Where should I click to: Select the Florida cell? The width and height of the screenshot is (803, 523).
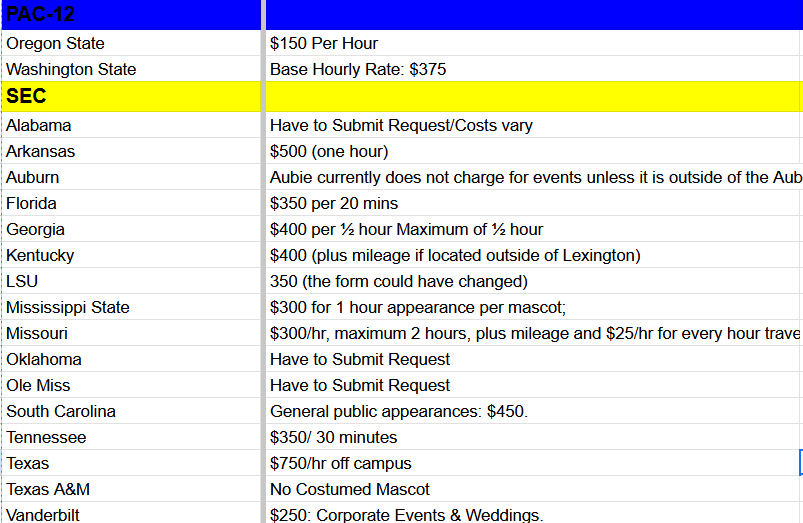tap(131, 203)
